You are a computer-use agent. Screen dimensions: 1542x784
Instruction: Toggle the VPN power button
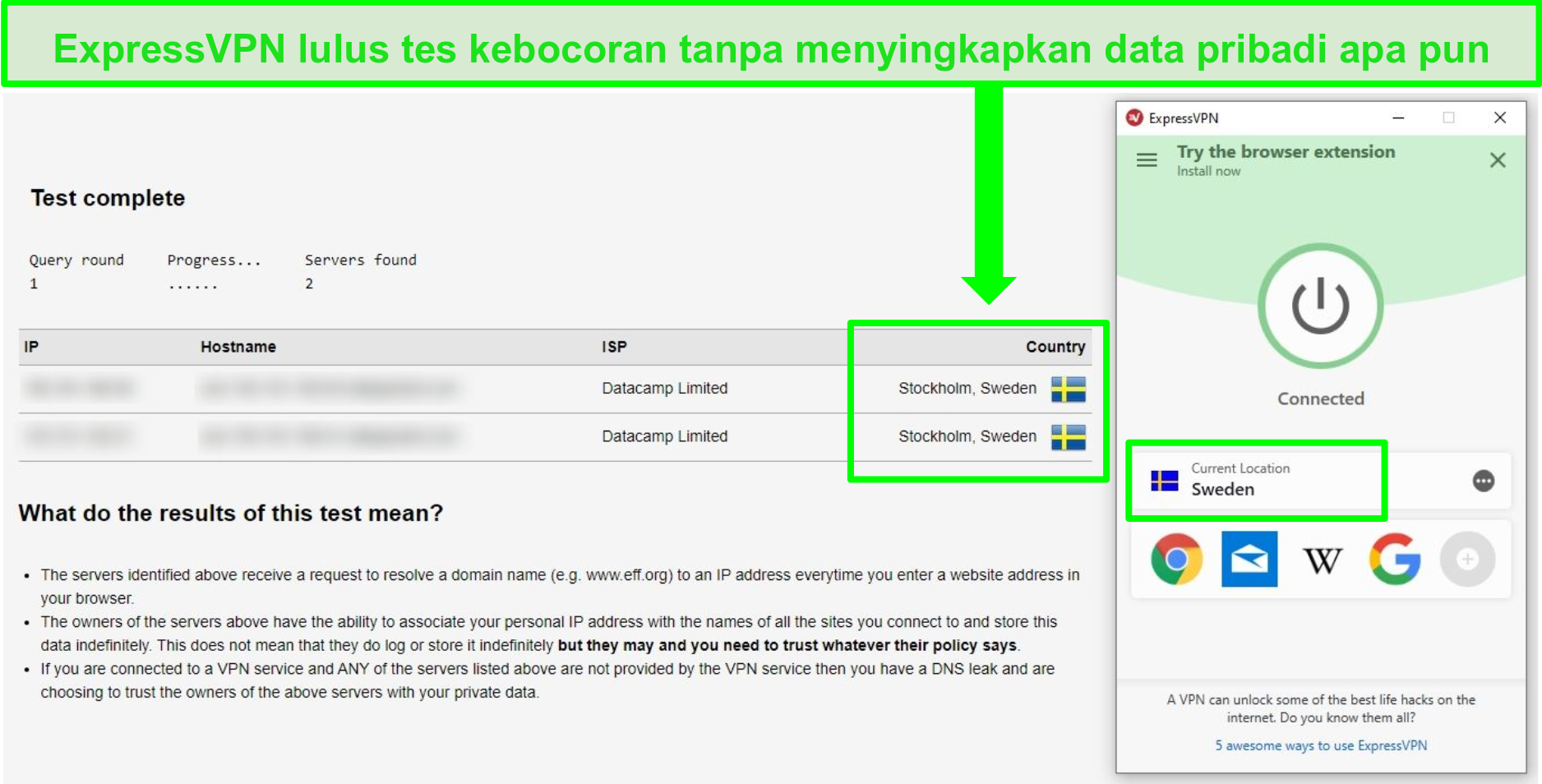click(x=1320, y=306)
